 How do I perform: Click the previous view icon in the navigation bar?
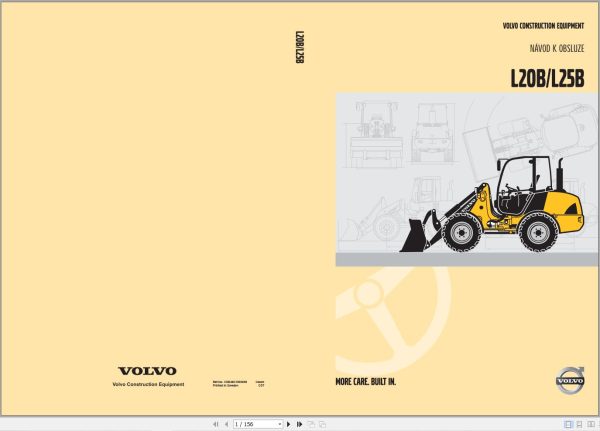[x=311, y=424]
